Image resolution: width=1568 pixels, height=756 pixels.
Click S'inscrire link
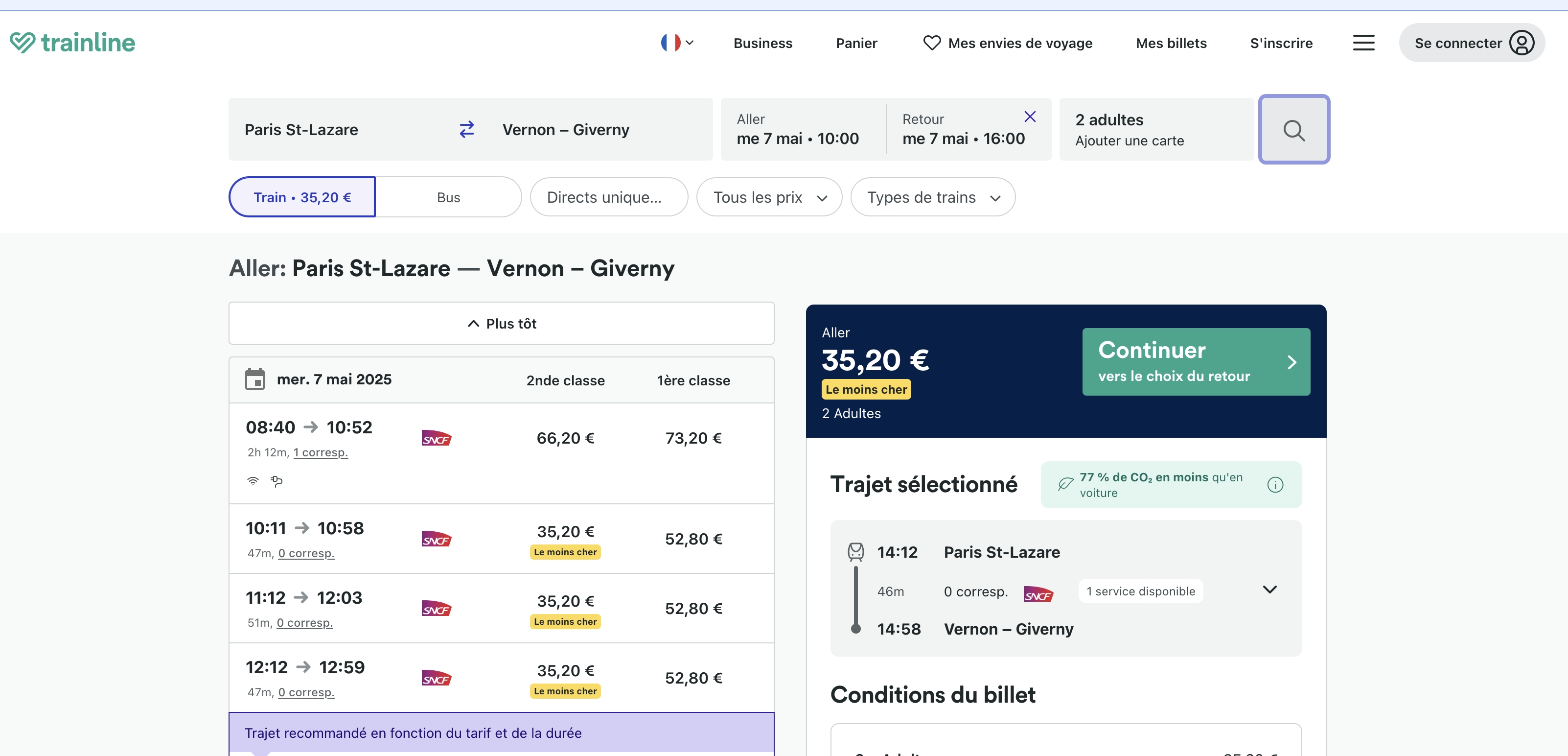point(1281,43)
